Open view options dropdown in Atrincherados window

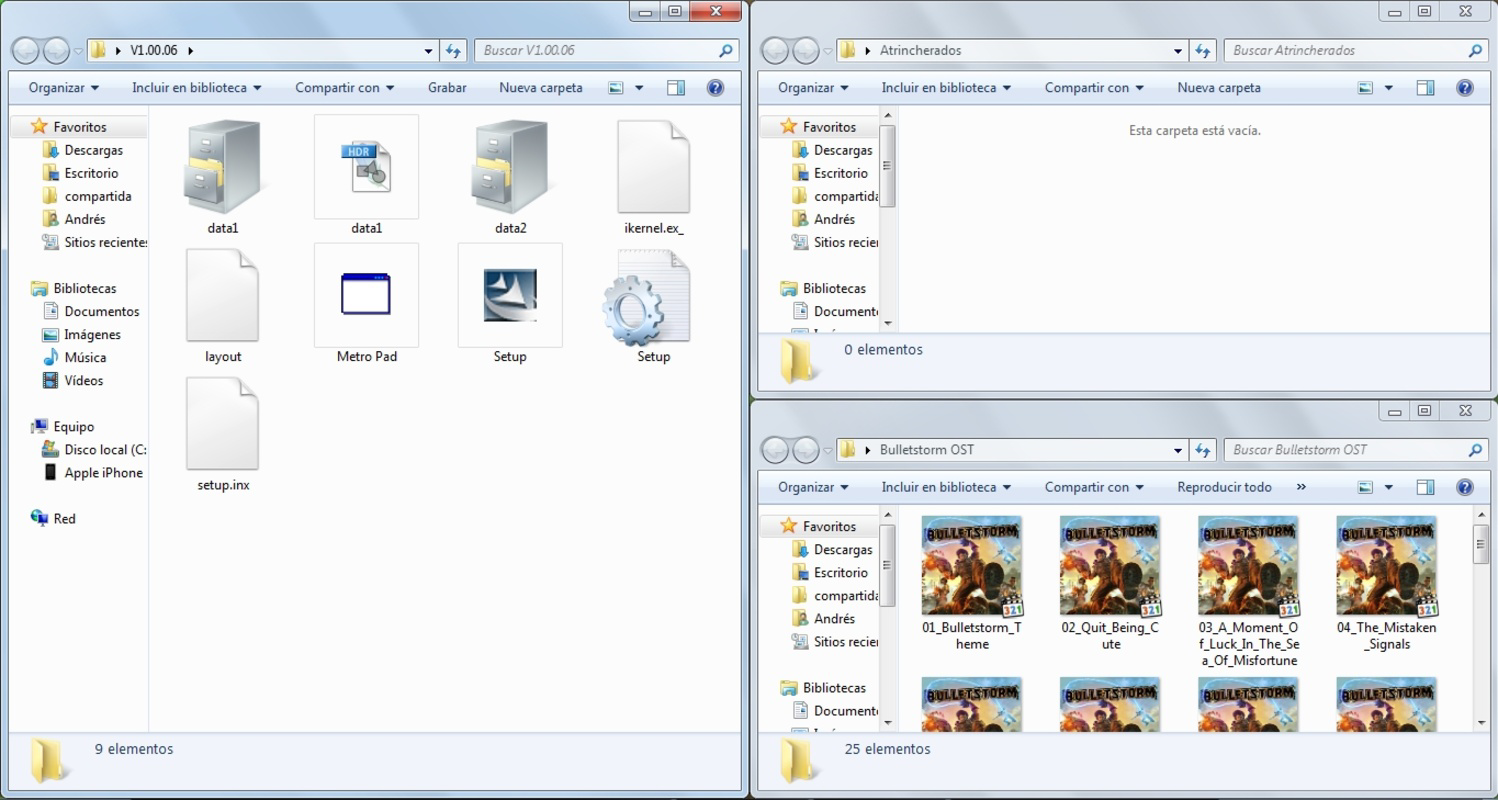point(1389,88)
